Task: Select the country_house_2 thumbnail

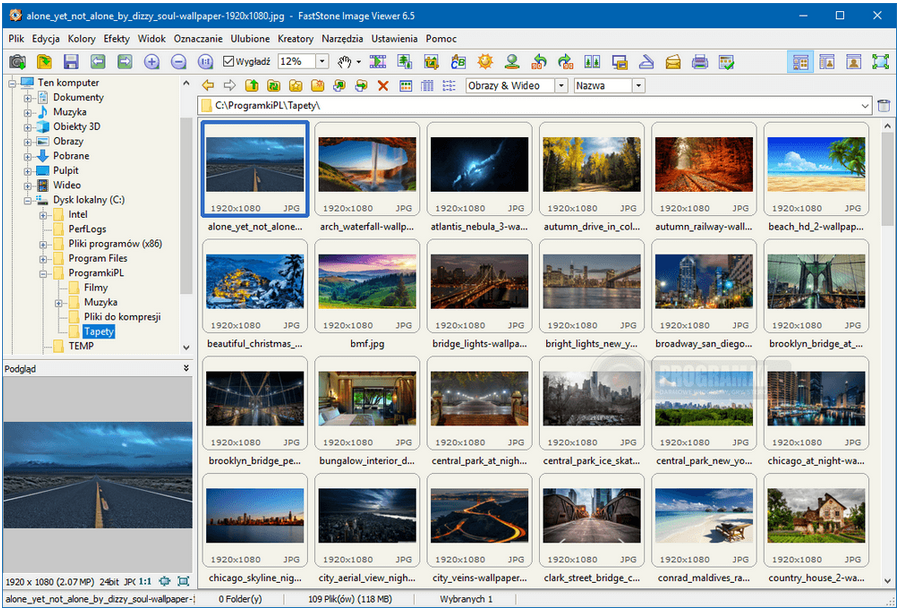Action: coord(816,521)
